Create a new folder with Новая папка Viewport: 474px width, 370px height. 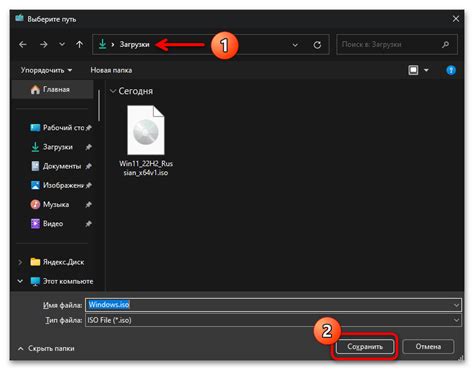[111, 70]
